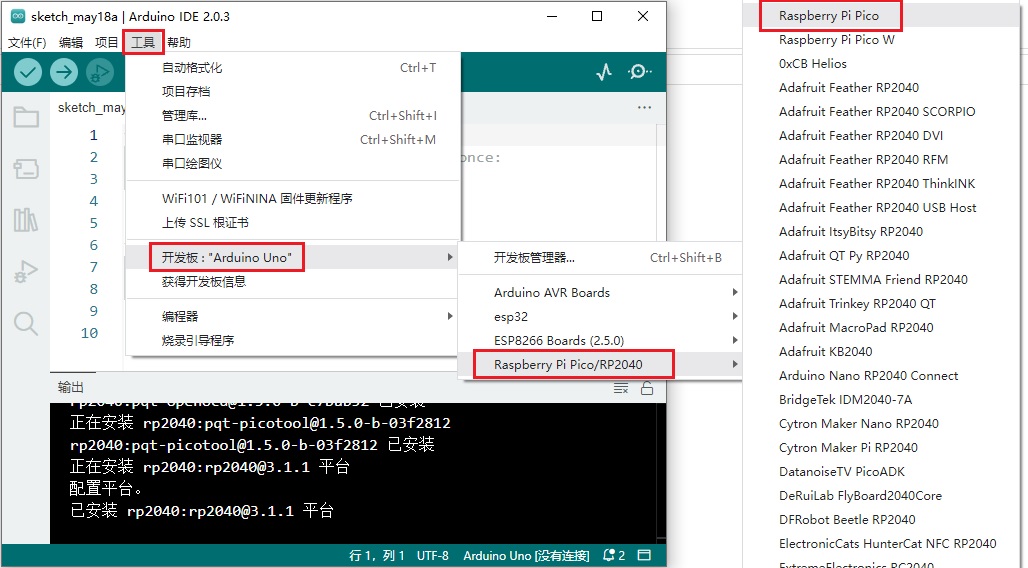Viewport: 1028px width, 568px height.
Task: Select 项目存档 menu entry
Action: (x=293, y=92)
